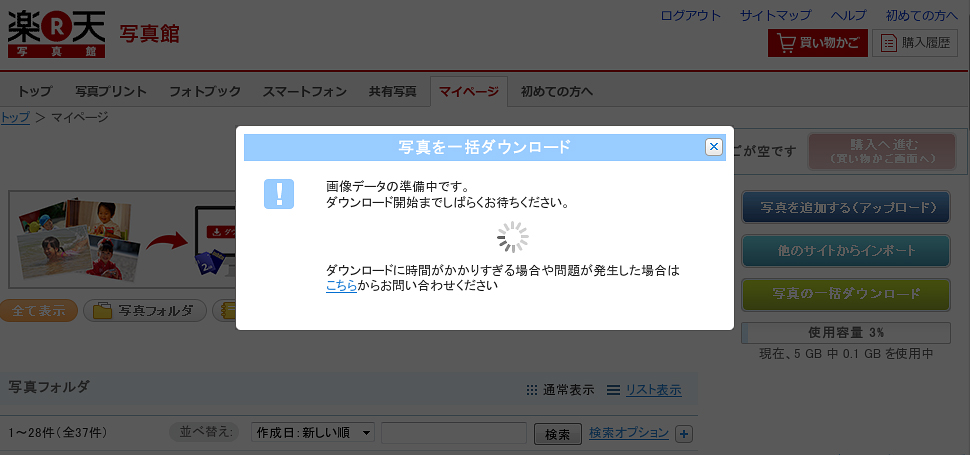Close the 写真を一括ダウンロード dialog

[714, 147]
